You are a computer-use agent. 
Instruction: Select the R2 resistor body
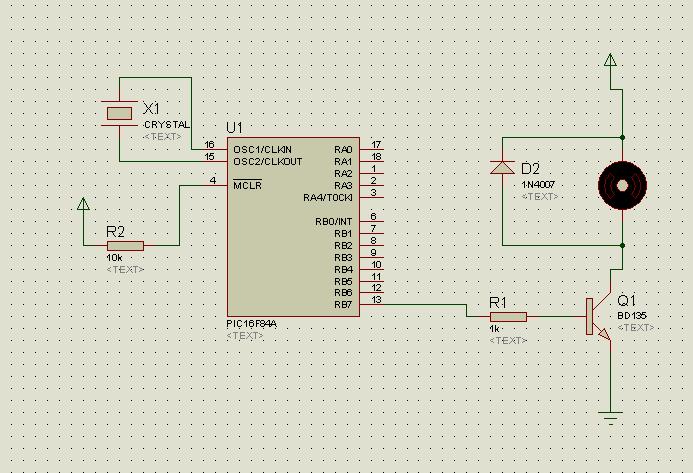[126, 246]
